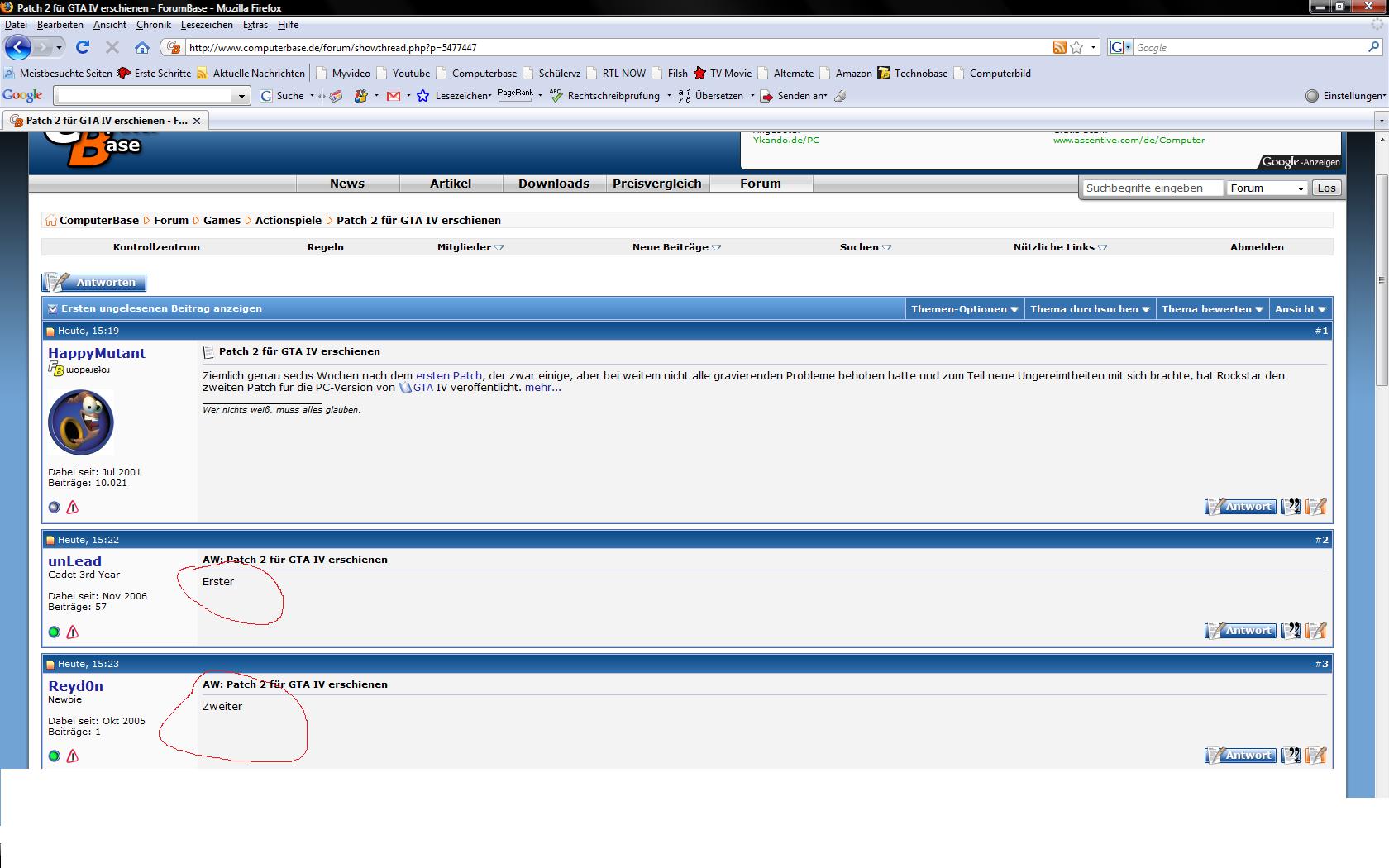Image resolution: width=1389 pixels, height=868 pixels.
Task: Click the multi-quote icon on unLead's post
Action: [1290, 631]
